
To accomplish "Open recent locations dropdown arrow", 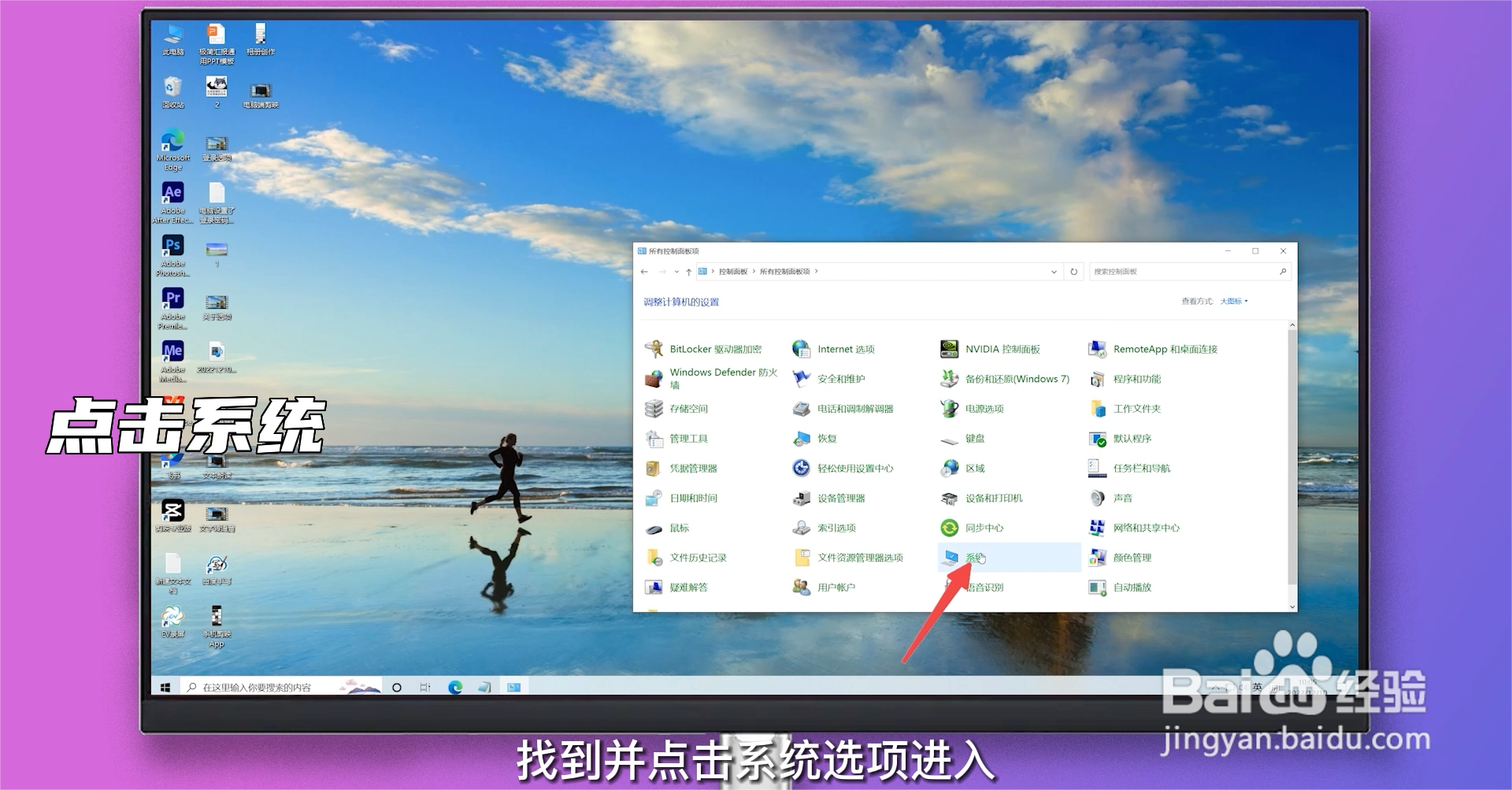I will (x=676, y=272).
